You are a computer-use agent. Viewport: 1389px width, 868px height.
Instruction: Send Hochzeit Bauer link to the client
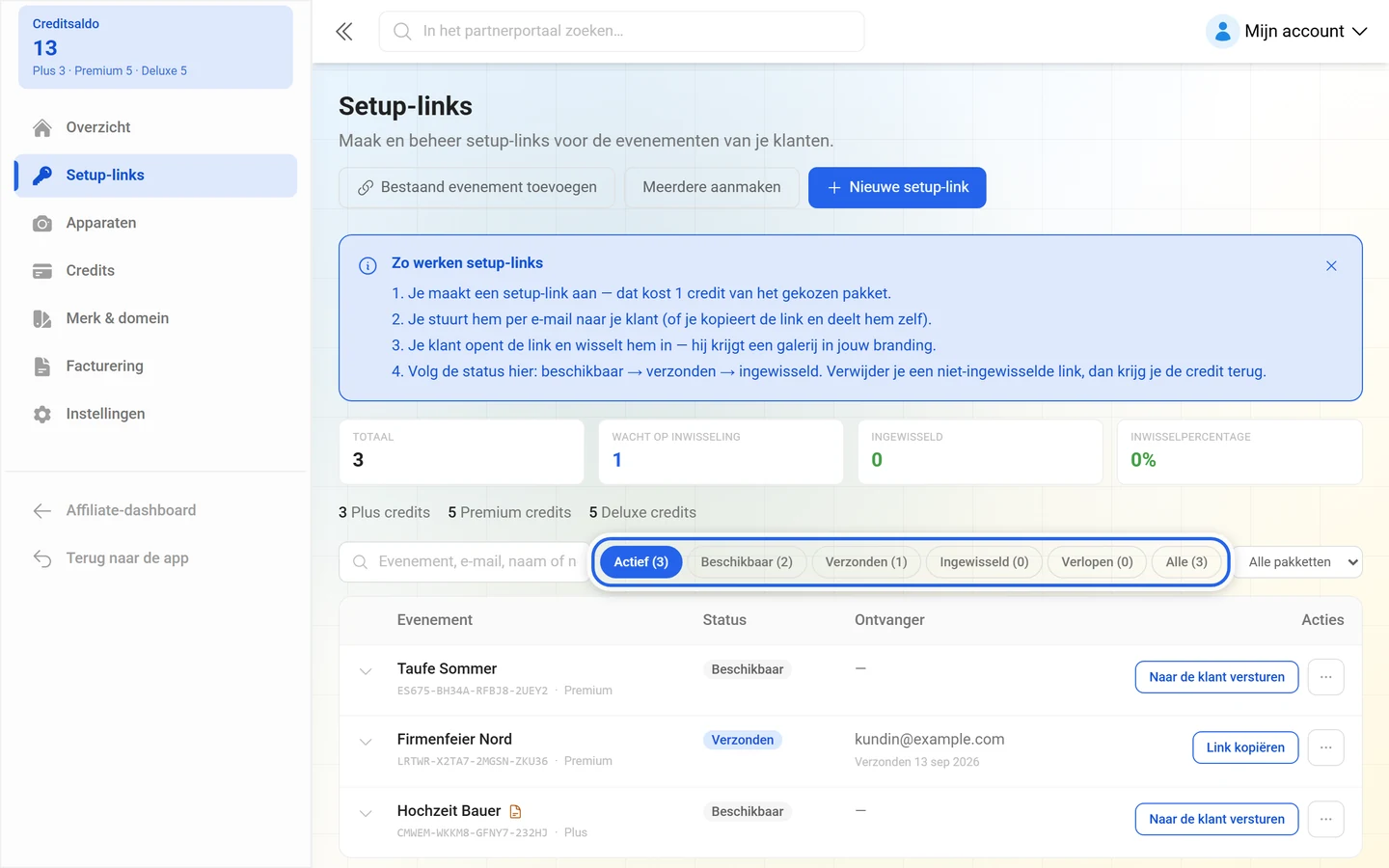pos(1216,819)
